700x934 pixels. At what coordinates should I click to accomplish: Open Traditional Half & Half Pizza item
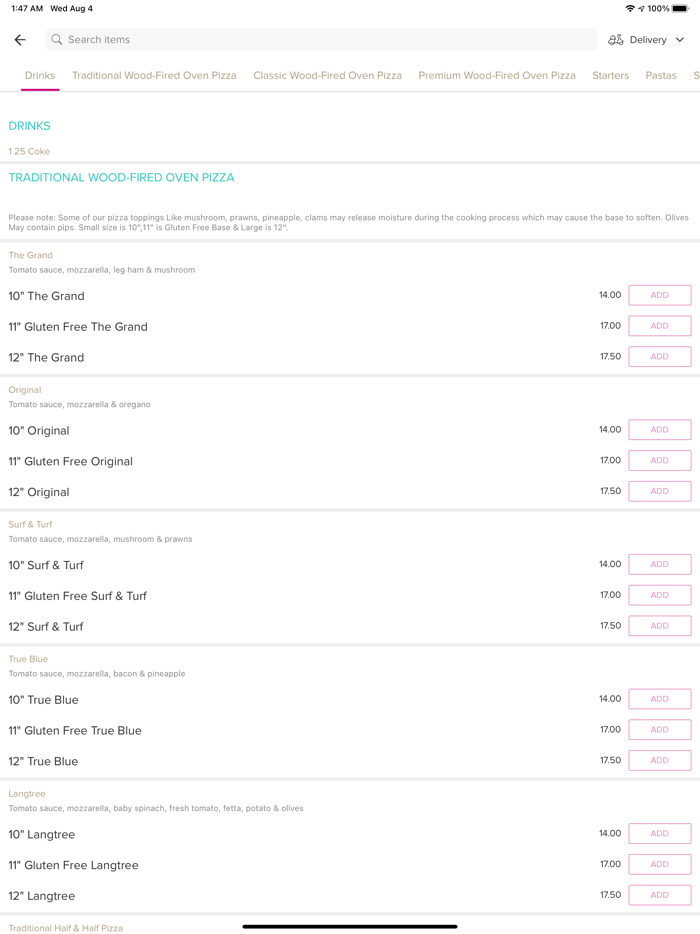point(66,928)
